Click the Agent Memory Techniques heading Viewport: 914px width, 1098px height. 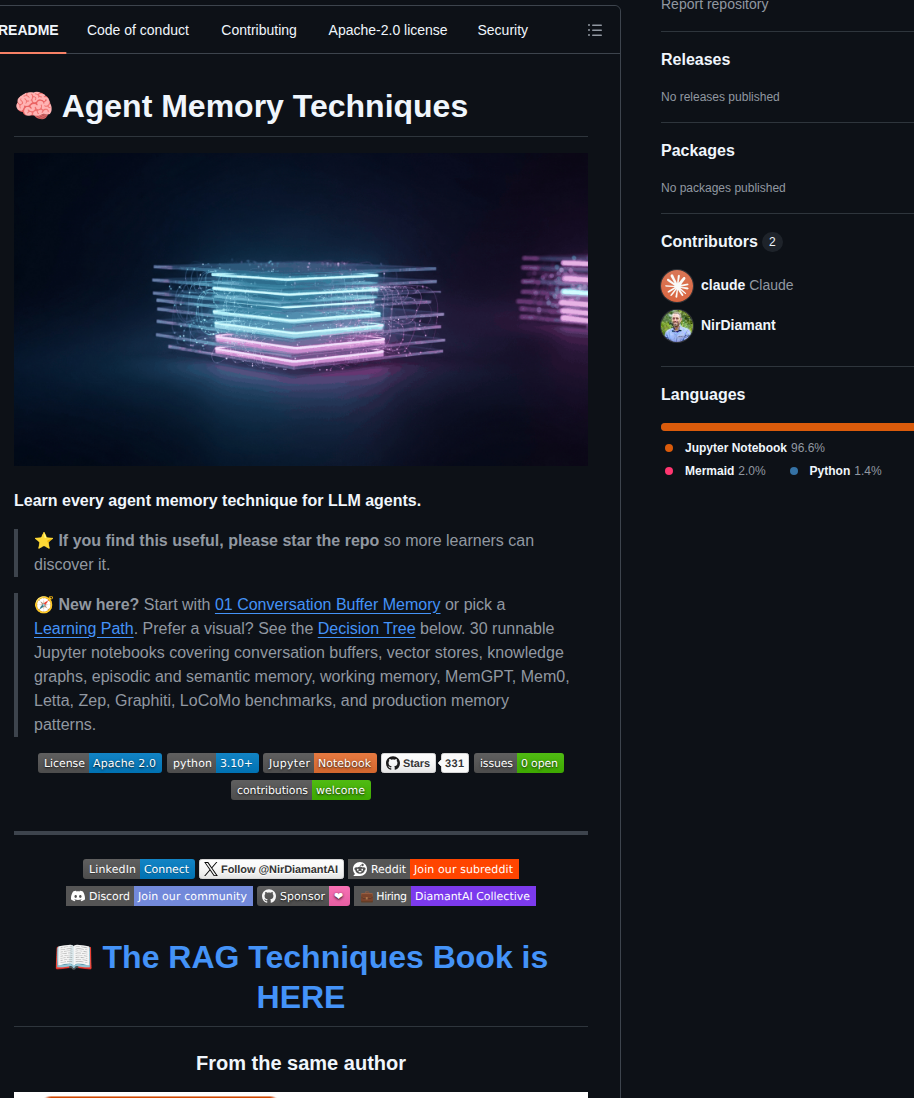click(265, 106)
